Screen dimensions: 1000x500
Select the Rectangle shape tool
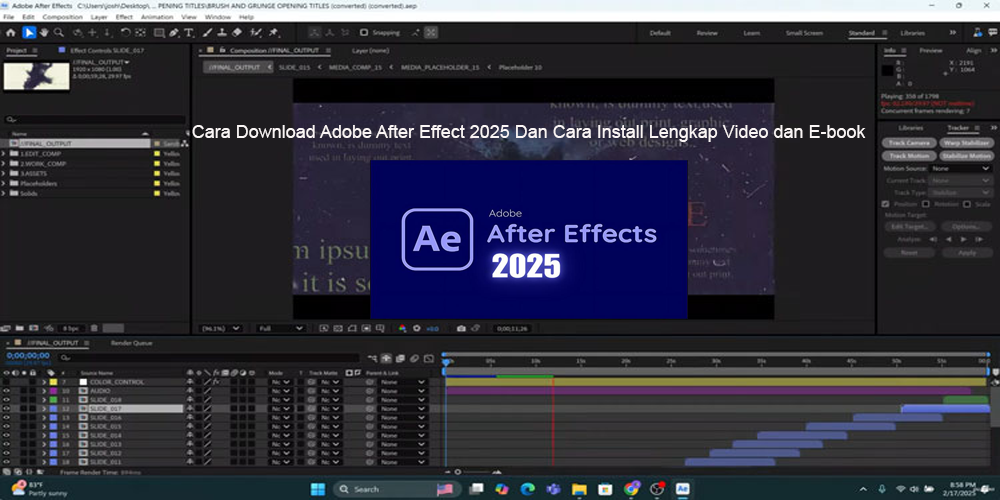[x=159, y=33]
